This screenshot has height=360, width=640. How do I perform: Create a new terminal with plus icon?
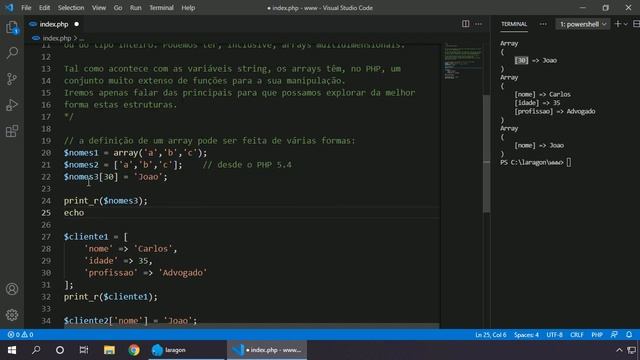click(x=617, y=24)
